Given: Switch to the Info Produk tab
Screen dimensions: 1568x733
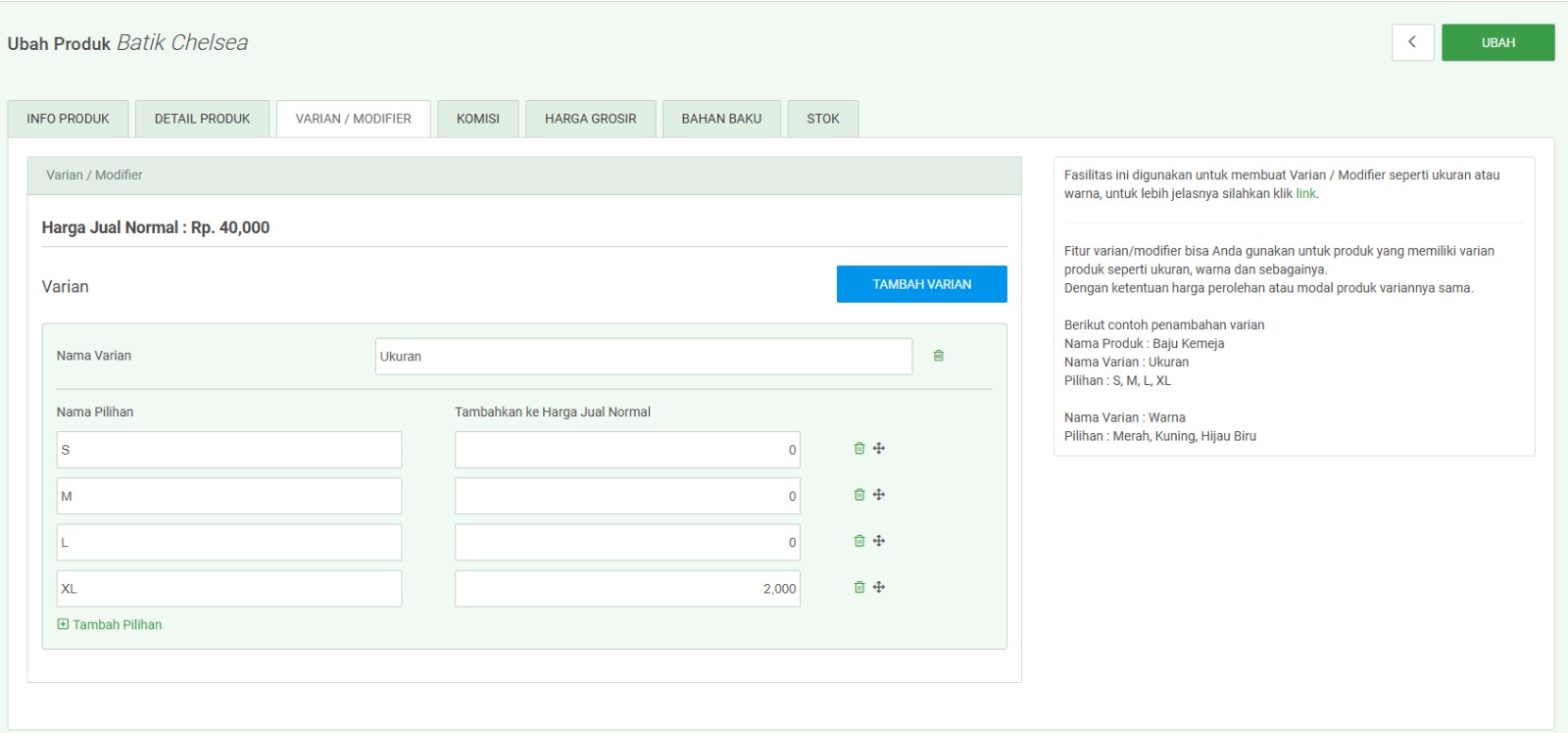Looking at the screenshot, I should 68,119.
